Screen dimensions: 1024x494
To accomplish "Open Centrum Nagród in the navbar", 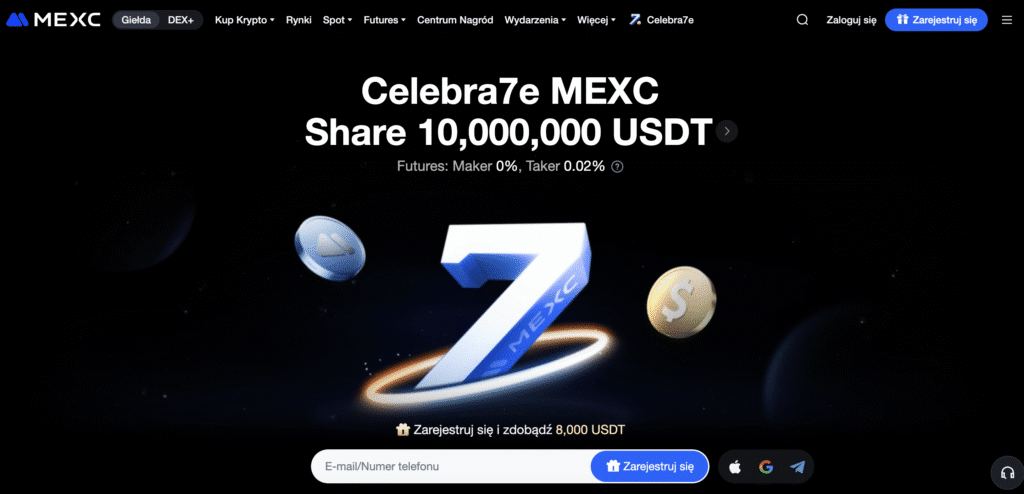I will click(x=455, y=20).
